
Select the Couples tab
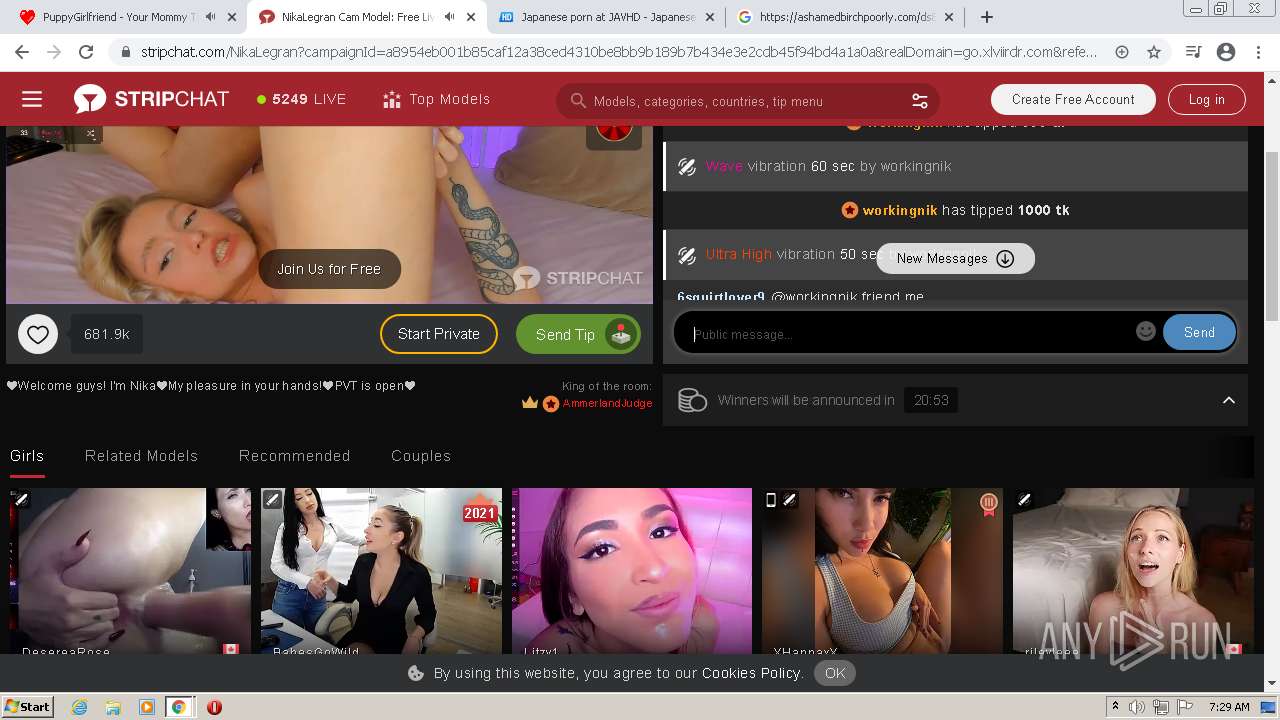(421, 456)
